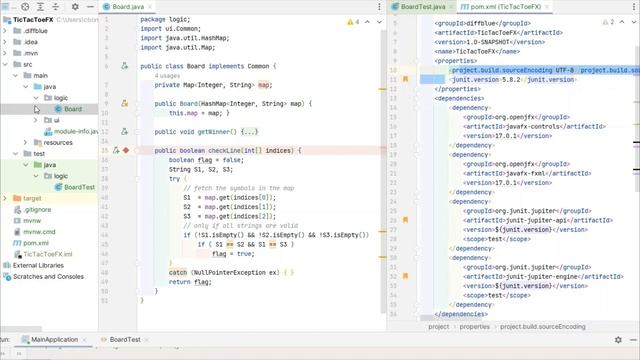
Task: Hide the project tool window
Action: pos(90,7)
